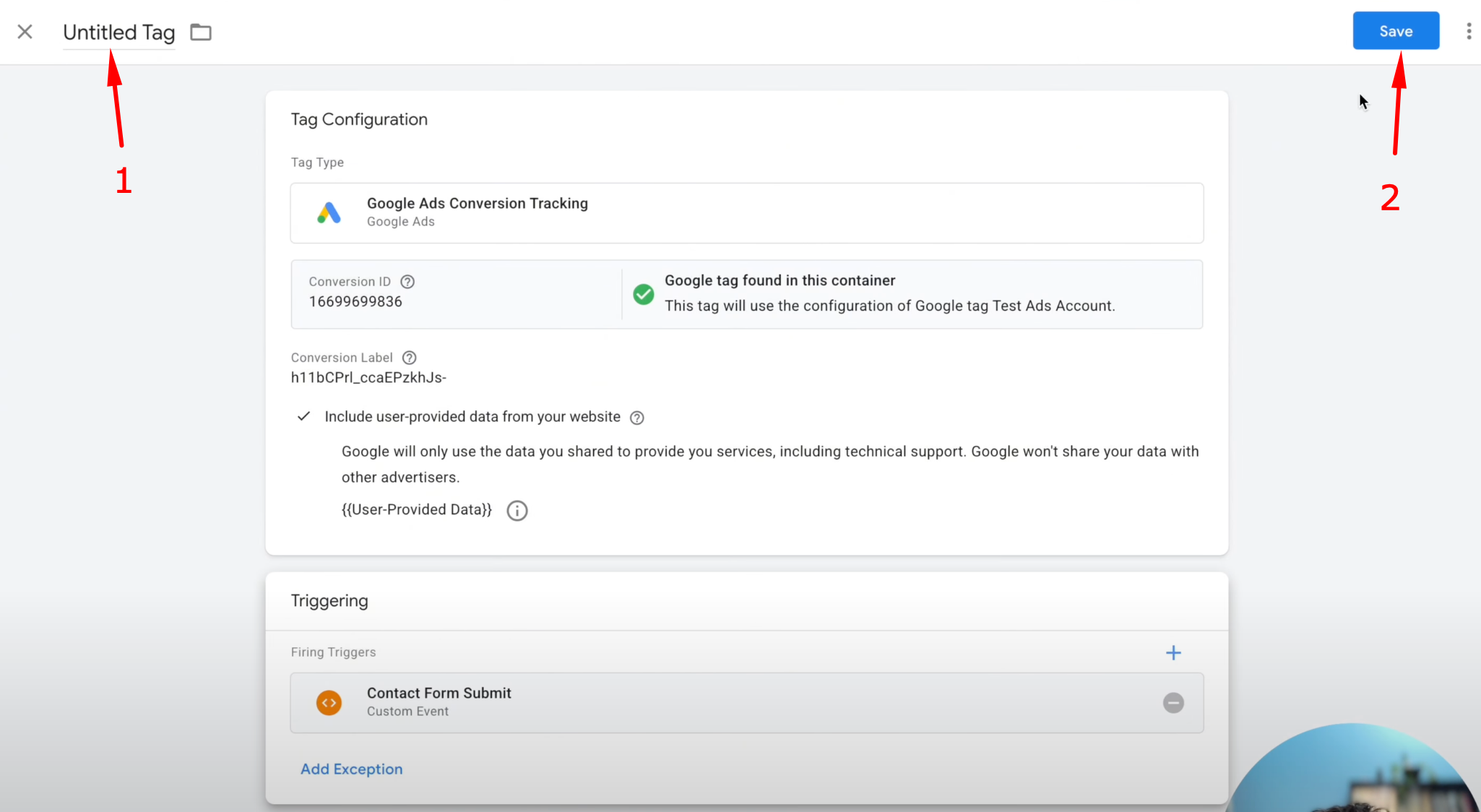Remove Contact Form Submit trigger minus icon
1481x812 pixels.
pos(1173,703)
